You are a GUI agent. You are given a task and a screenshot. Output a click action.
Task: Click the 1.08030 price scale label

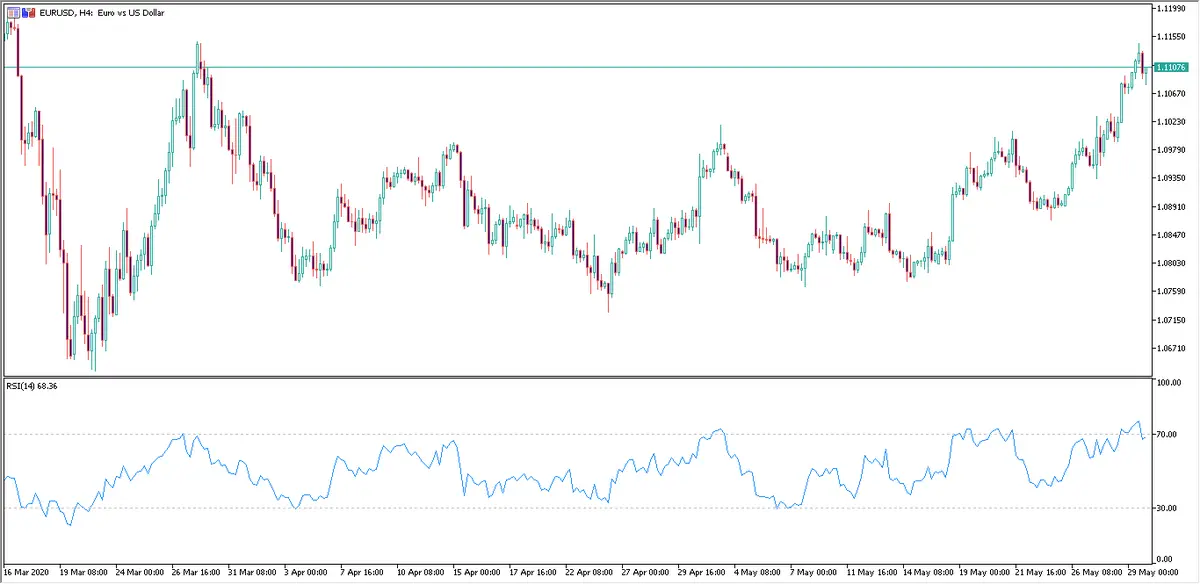(1170, 263)
